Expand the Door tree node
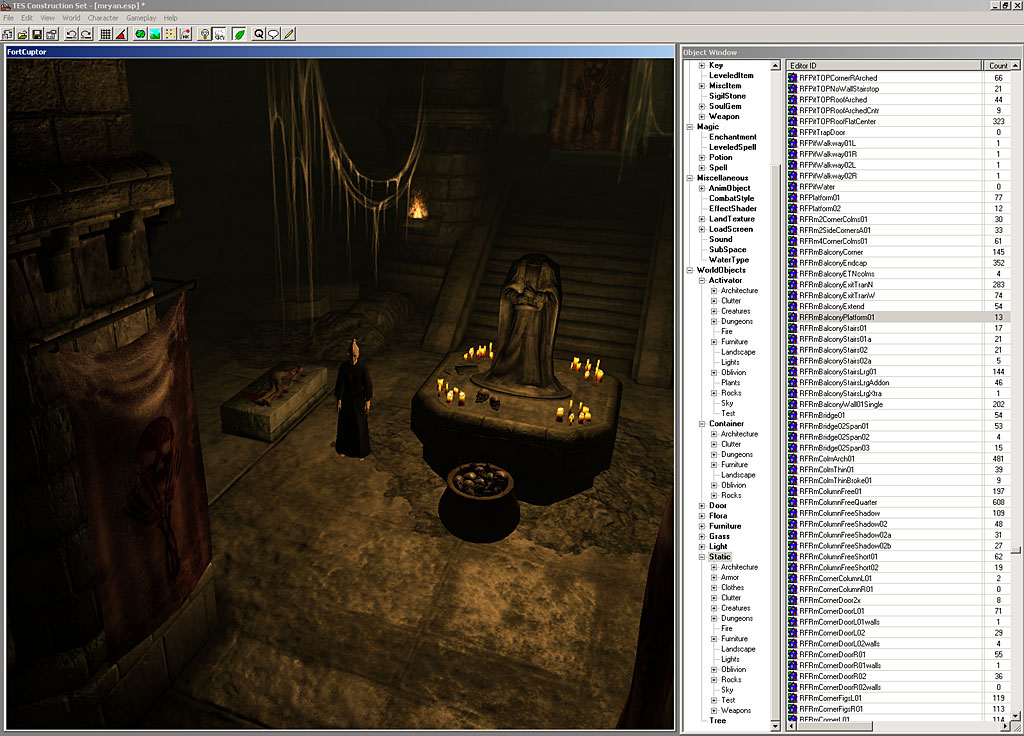 click(x=702, y=505)
